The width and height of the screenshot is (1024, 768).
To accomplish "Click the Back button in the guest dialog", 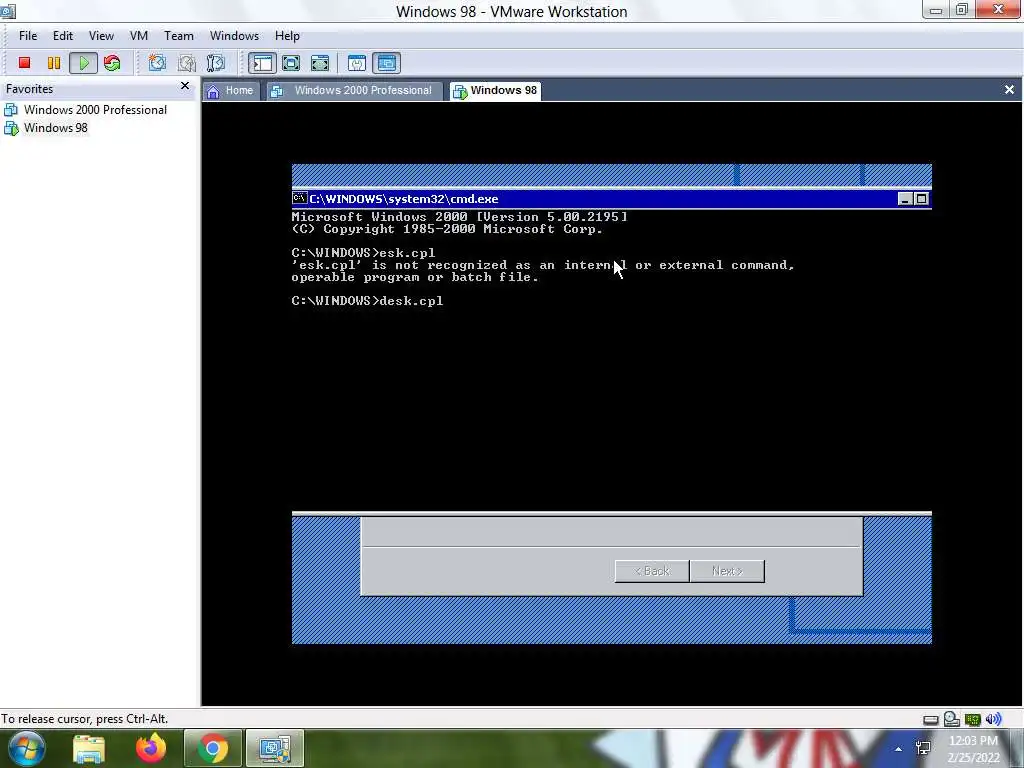I will coord(652,571).
